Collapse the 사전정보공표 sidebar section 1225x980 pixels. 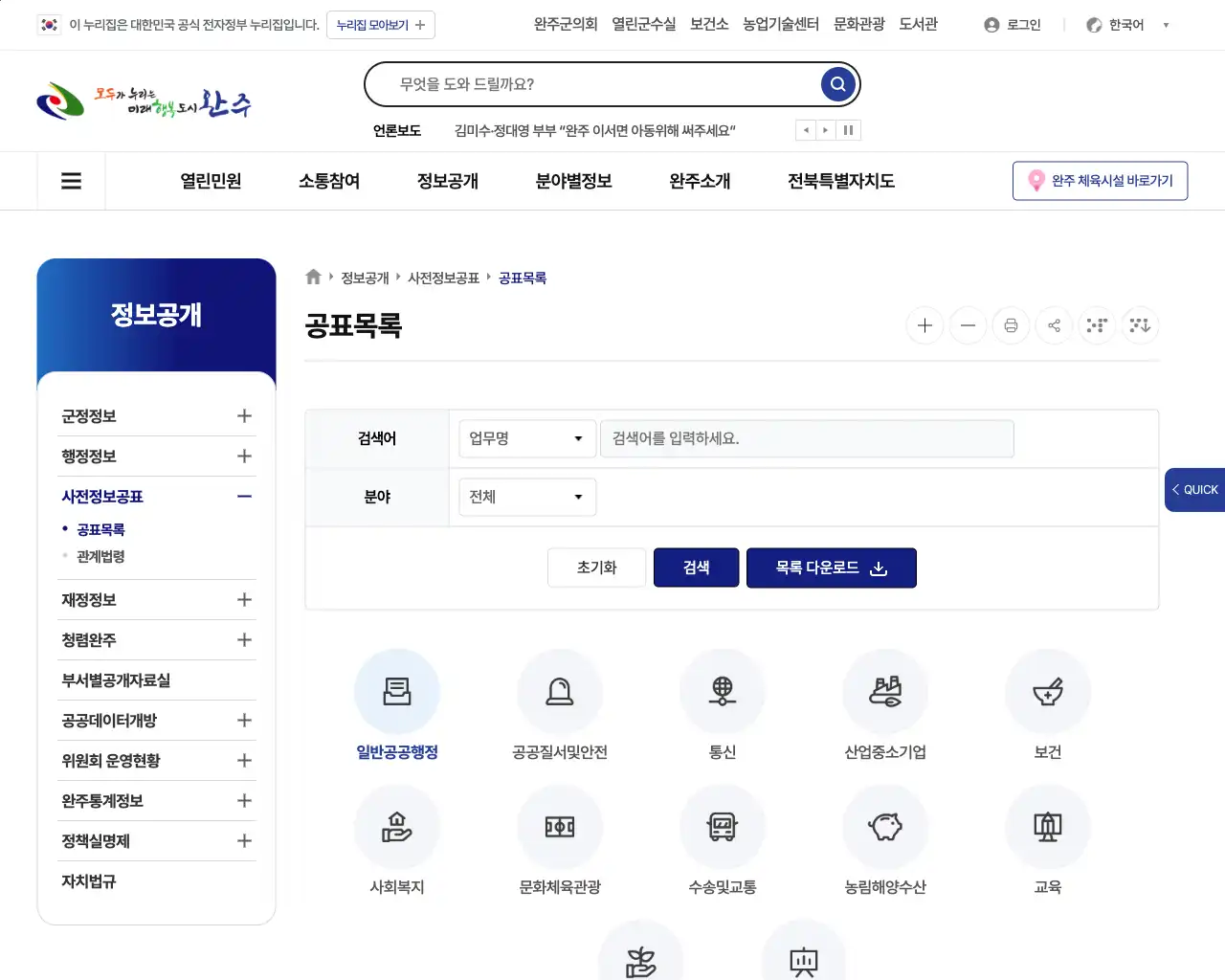[x=244, y=496]
